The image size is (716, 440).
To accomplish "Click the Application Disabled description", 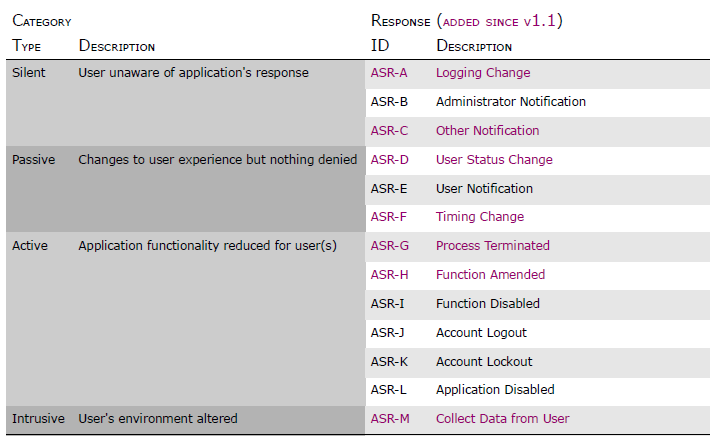I will [x=495, y=390].
